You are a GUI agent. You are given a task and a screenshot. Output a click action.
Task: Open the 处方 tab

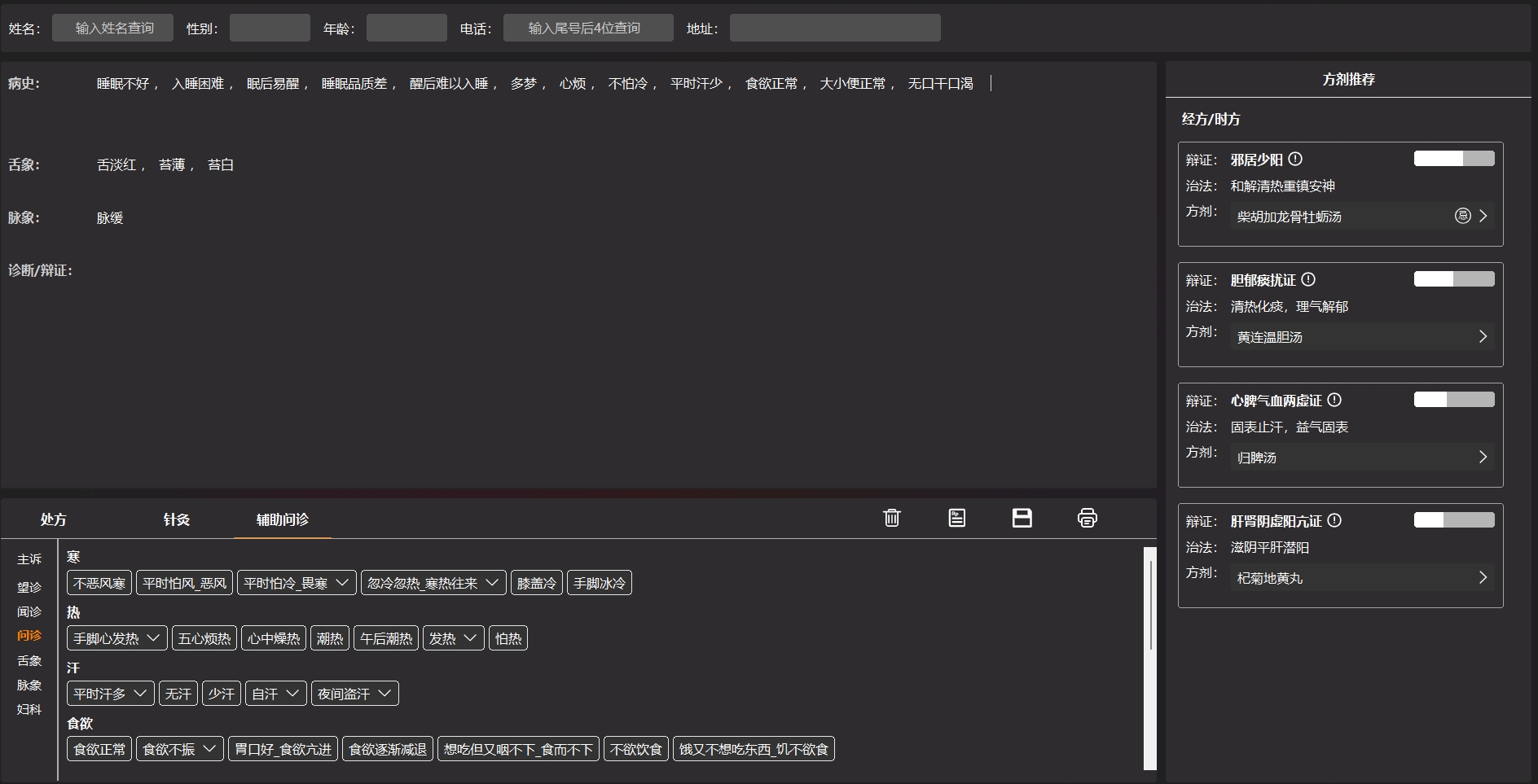coord(54,519)
